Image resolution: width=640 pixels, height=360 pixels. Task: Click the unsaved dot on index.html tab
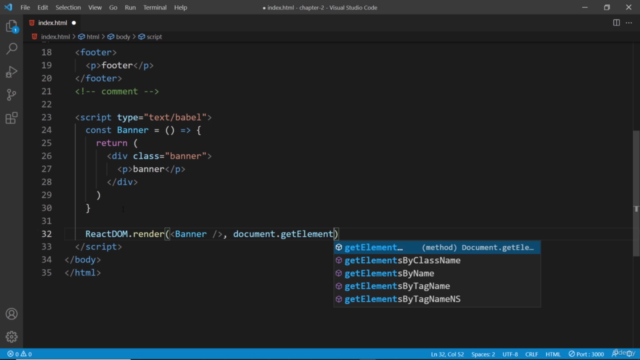coord(74,23)
